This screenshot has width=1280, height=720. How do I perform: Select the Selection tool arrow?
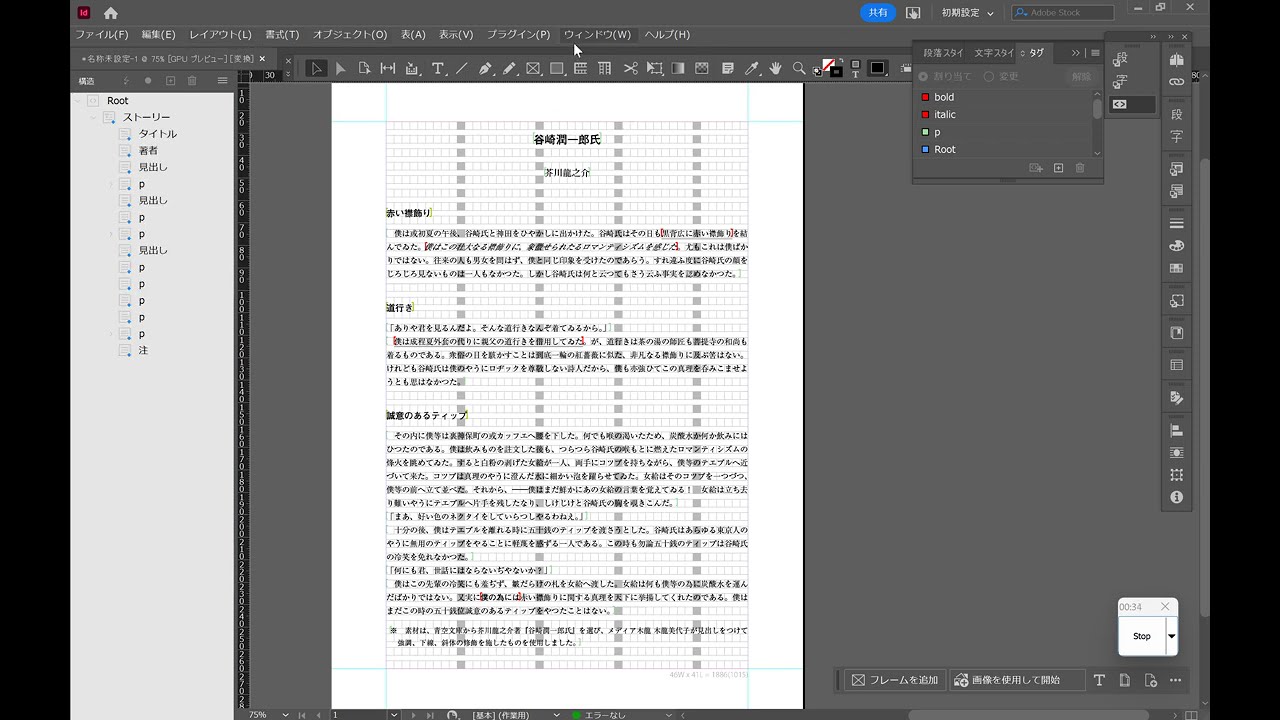316,68
